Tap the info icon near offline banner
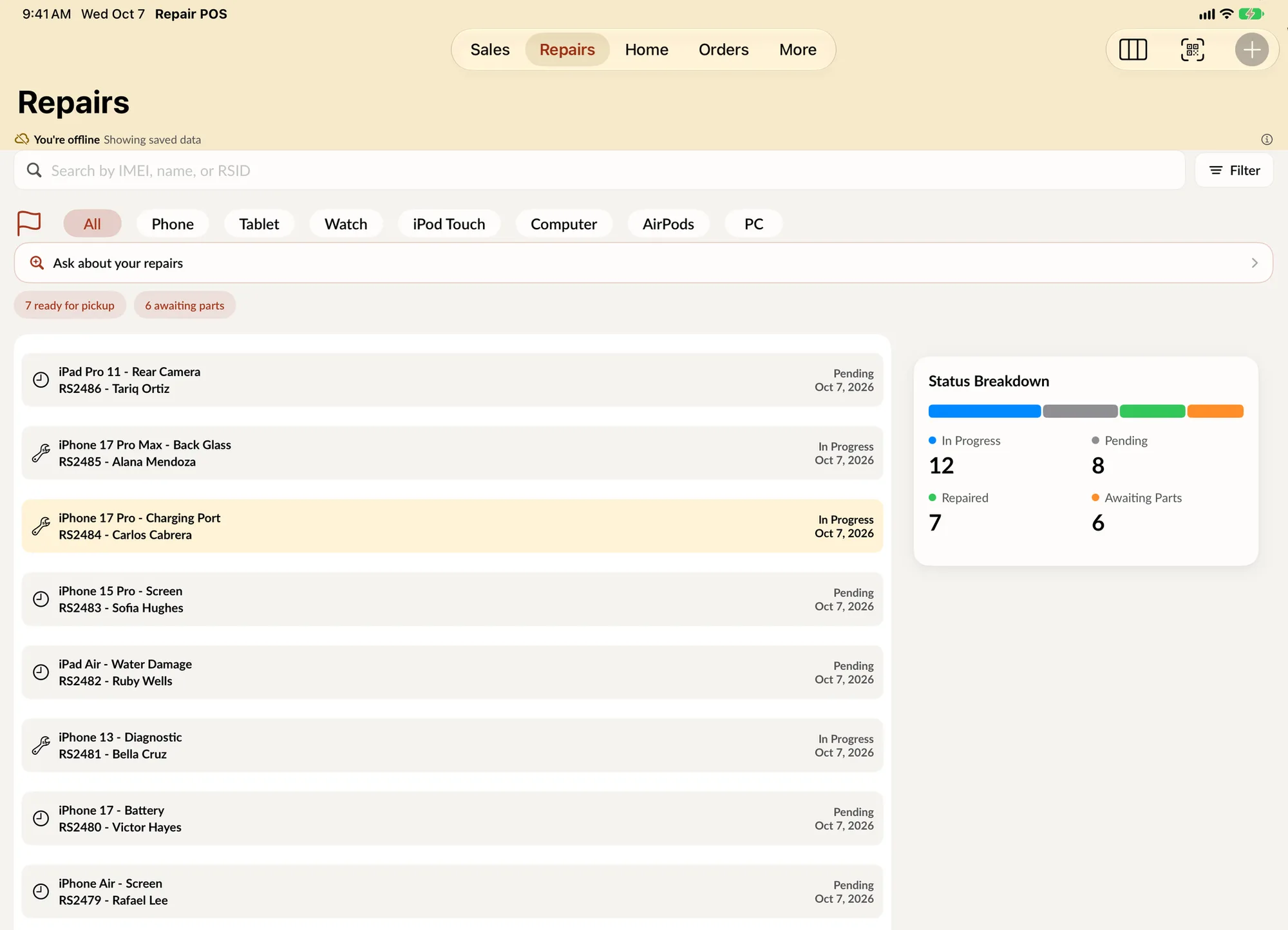The width and height of the screenshot is (1288, 930). coord(1266,139)
